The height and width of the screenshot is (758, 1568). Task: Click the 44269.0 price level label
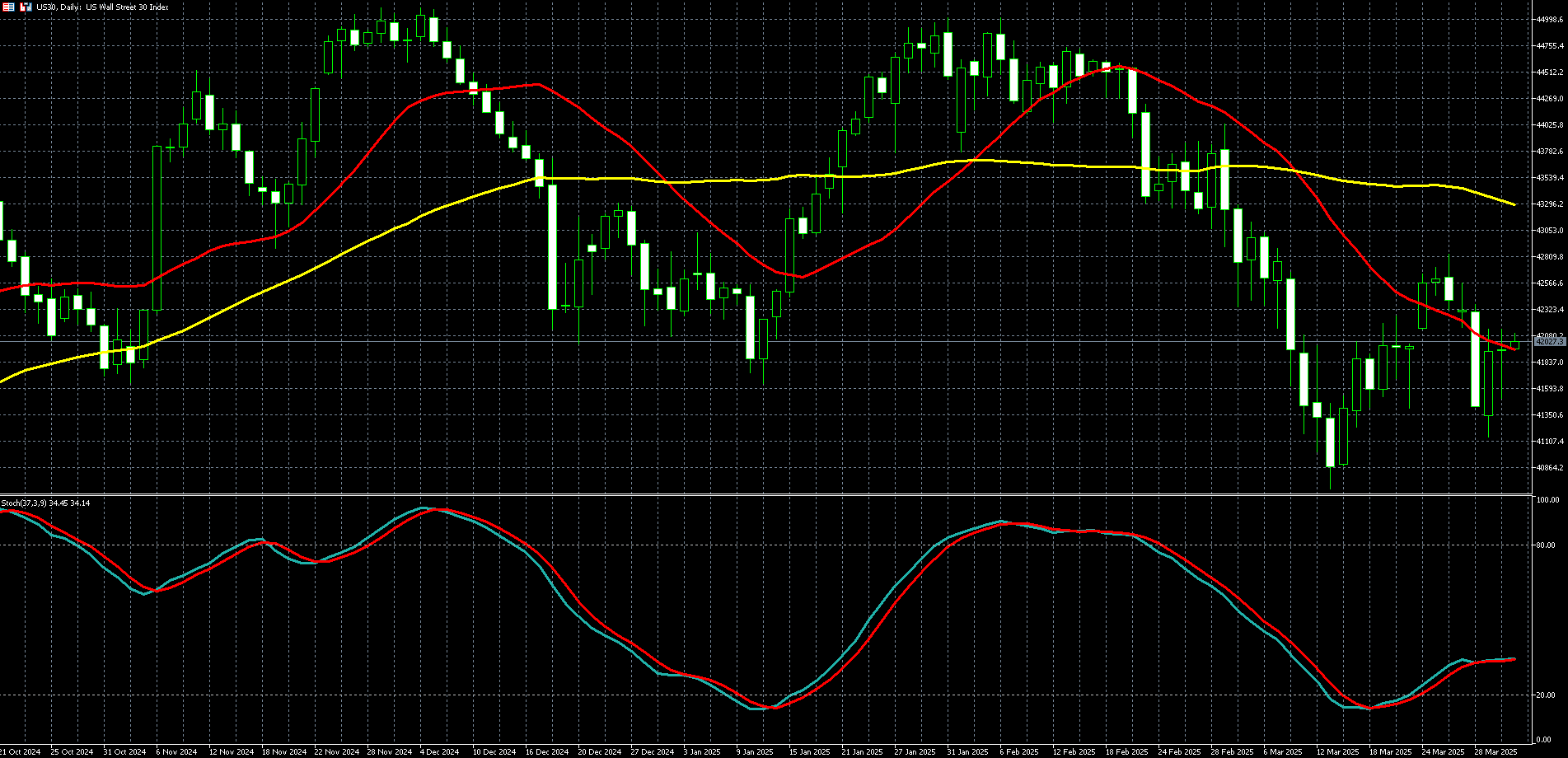tap(1550, 99)
